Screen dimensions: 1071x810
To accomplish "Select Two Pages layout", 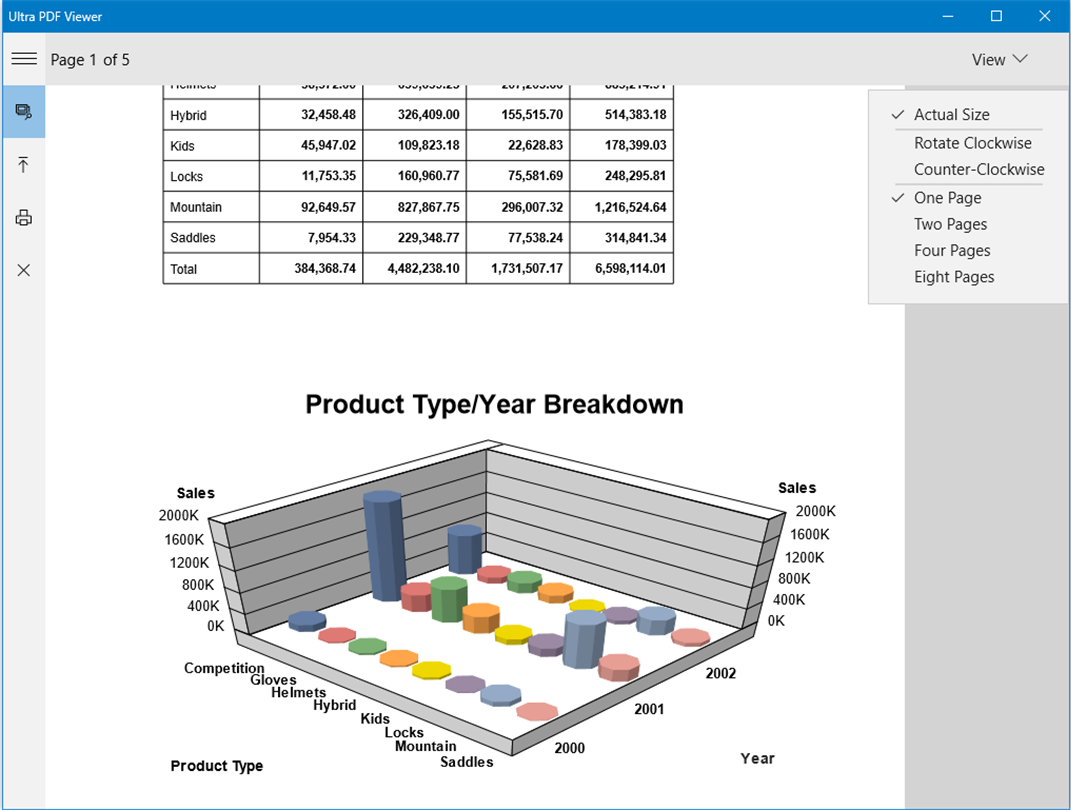I will pyautogui.click(x=950, y=224).
